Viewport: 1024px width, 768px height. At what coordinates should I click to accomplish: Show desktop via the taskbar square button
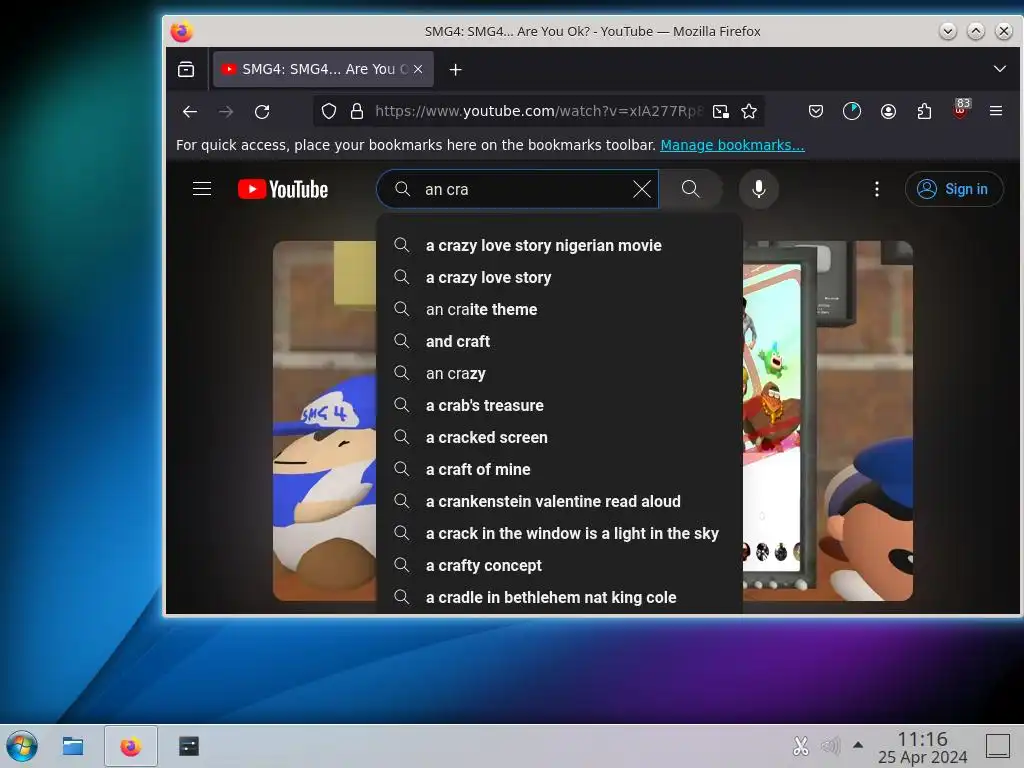(x=997, y=746)
